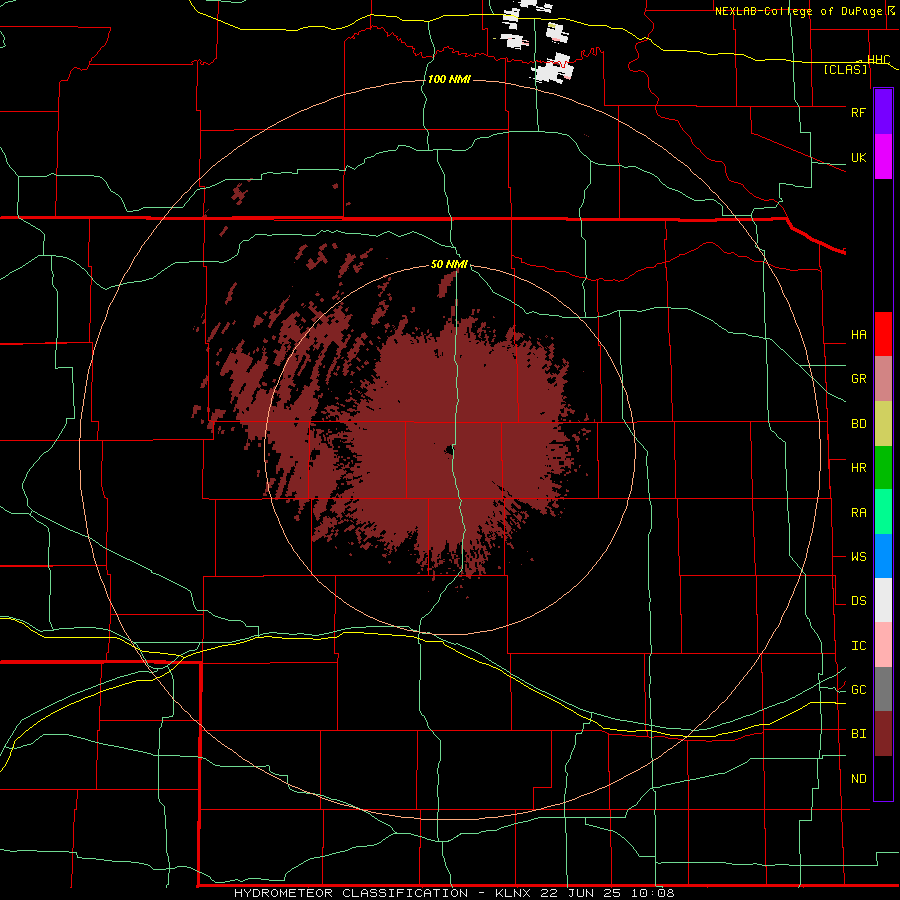Select the GR pink-brown legend swatch
Screen dimensions: 900x900
pyautogui.click(x=883, y=379)
